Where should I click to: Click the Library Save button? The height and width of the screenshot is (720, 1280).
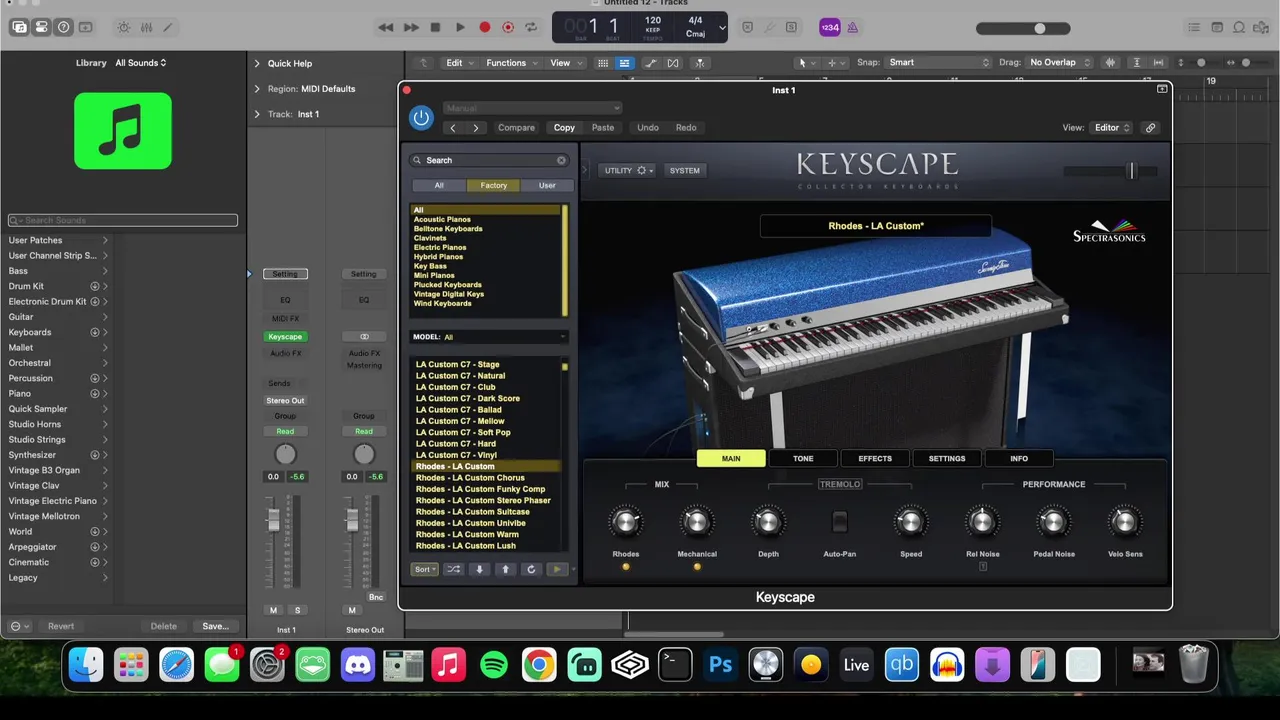pos(215,626)
